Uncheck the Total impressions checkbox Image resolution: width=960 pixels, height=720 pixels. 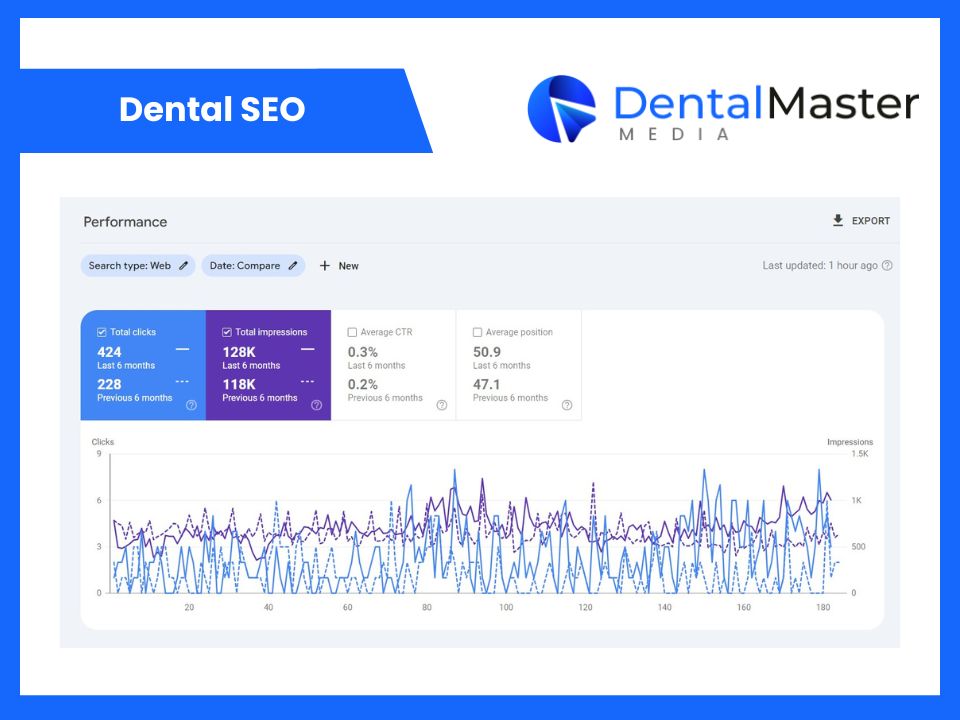(x=227, y=332)
